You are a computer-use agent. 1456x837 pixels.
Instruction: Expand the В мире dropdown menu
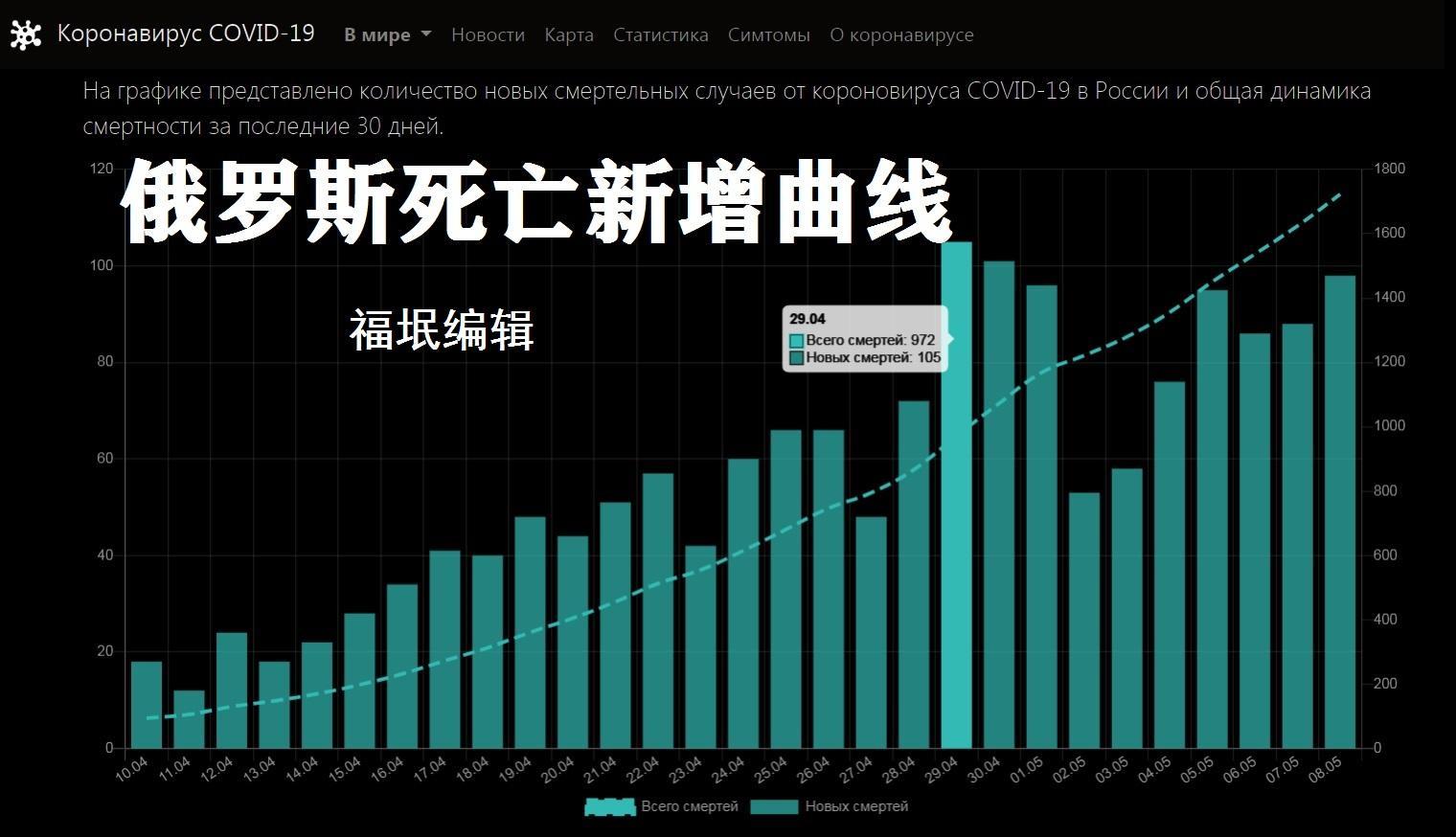click(x=387, y=35)
